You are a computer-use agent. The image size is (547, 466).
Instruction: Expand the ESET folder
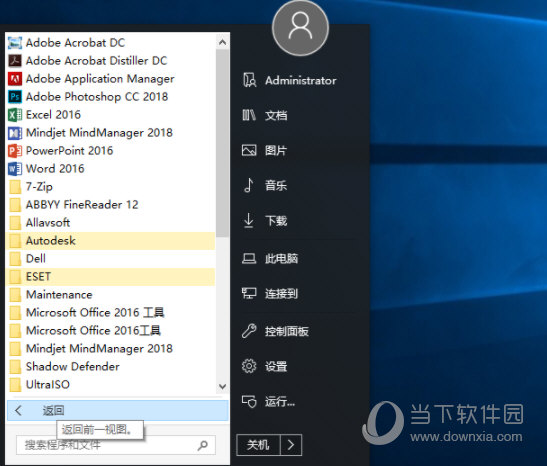111,277
